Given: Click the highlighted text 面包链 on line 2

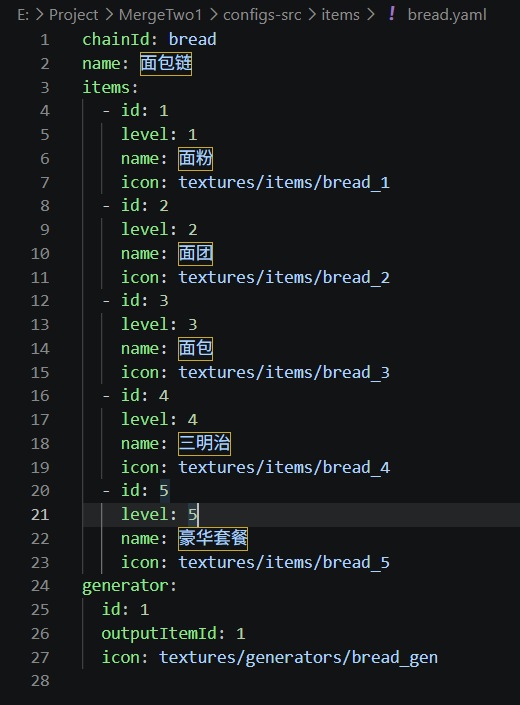Looking at the screenshot, I should (166, 63).
